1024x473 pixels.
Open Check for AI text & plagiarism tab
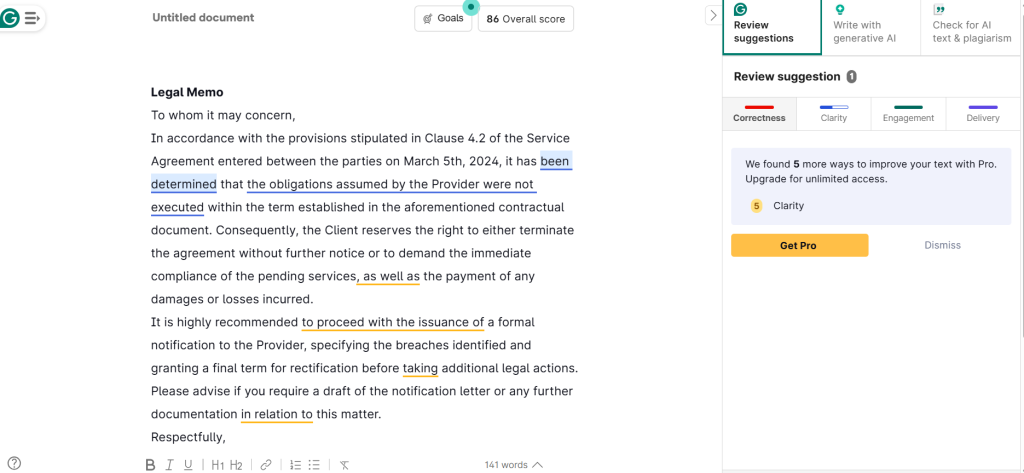point(971,27)
